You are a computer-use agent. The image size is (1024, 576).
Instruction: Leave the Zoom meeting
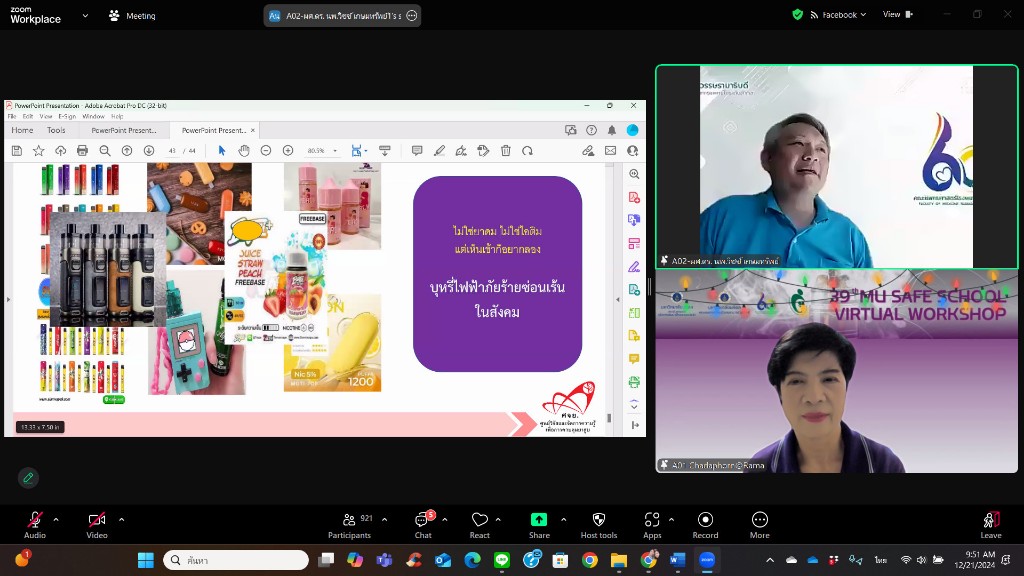pos(991,525)
